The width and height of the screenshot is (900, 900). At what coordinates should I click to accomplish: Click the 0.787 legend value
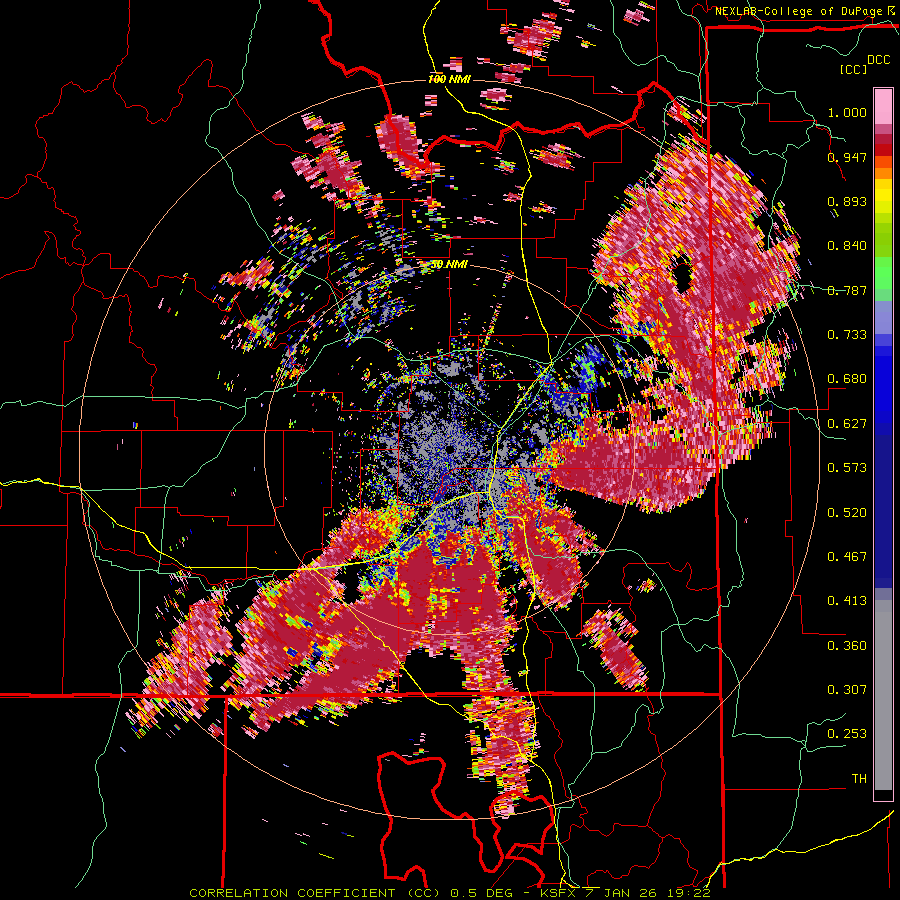(847, 290)
